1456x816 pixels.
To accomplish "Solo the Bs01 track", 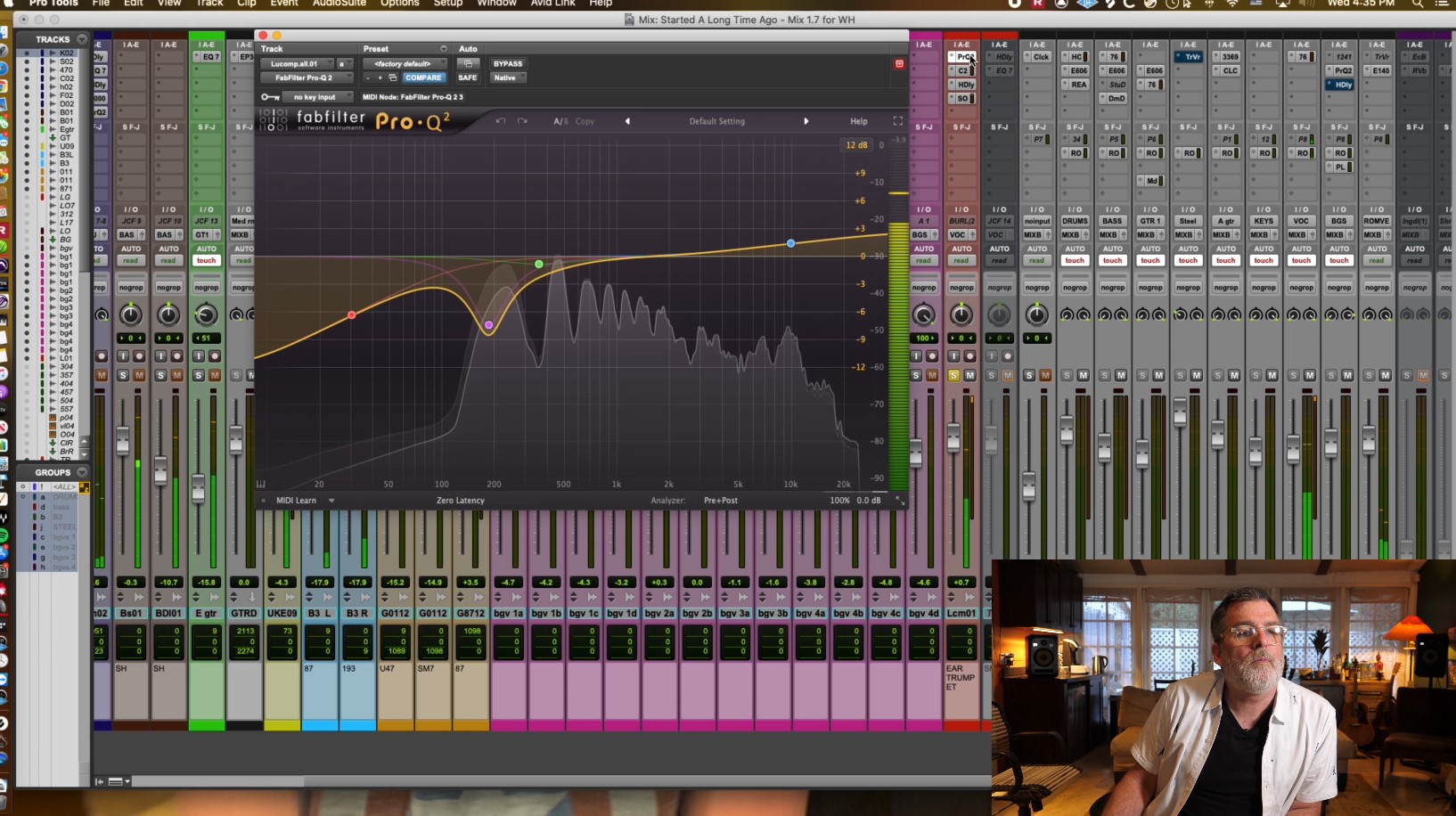I will [x=123, y=376].
